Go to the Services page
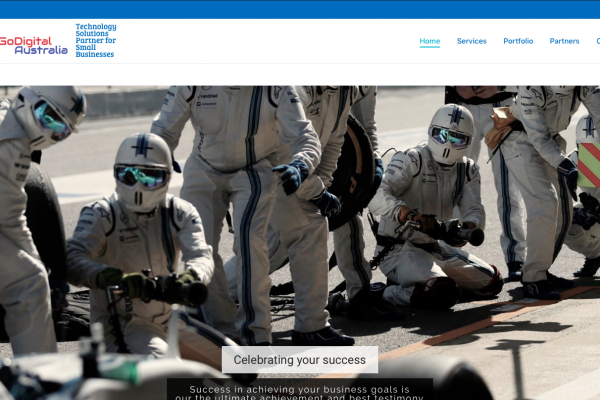Viewport: 600px width, 400px height. pyautogui.click(x=472, y=41)
